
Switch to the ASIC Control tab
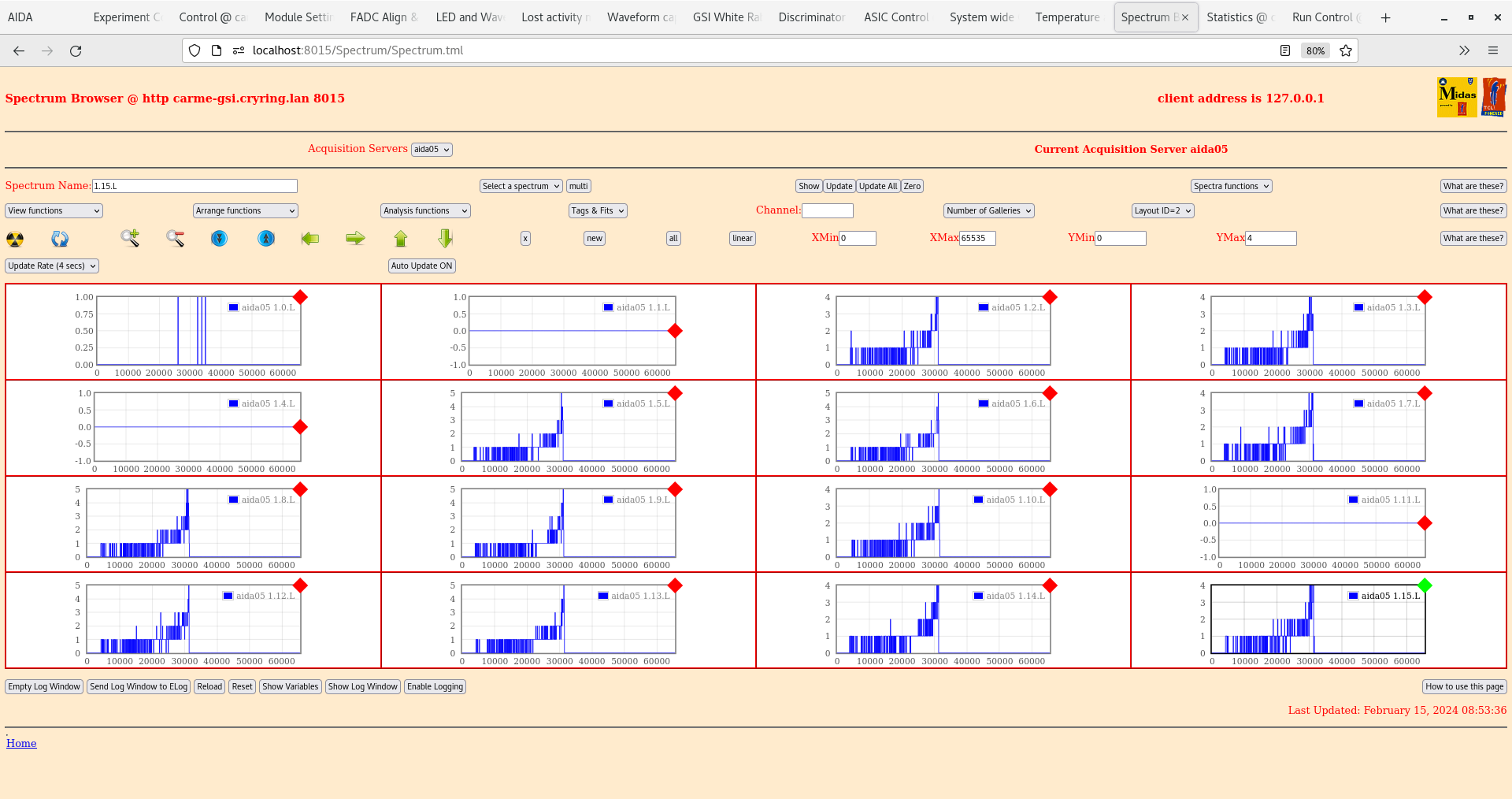click(x=896, y=17)
